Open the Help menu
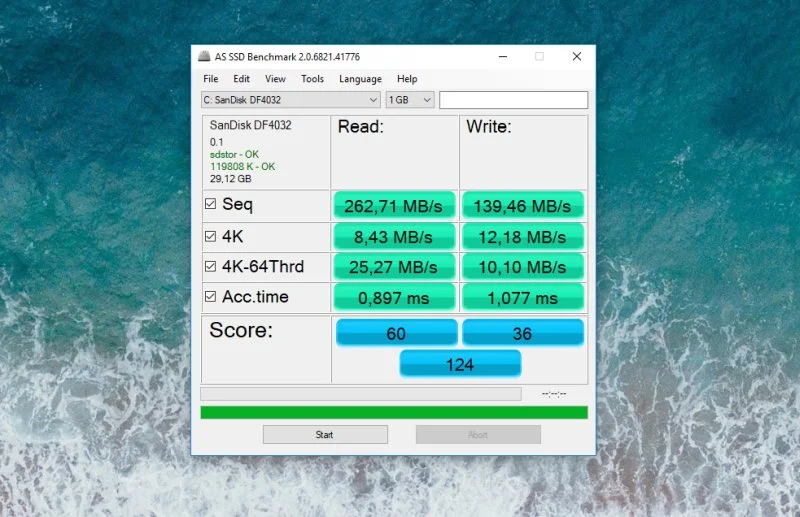This screenshot has height=517, width=800. click(x=407, y=79)
